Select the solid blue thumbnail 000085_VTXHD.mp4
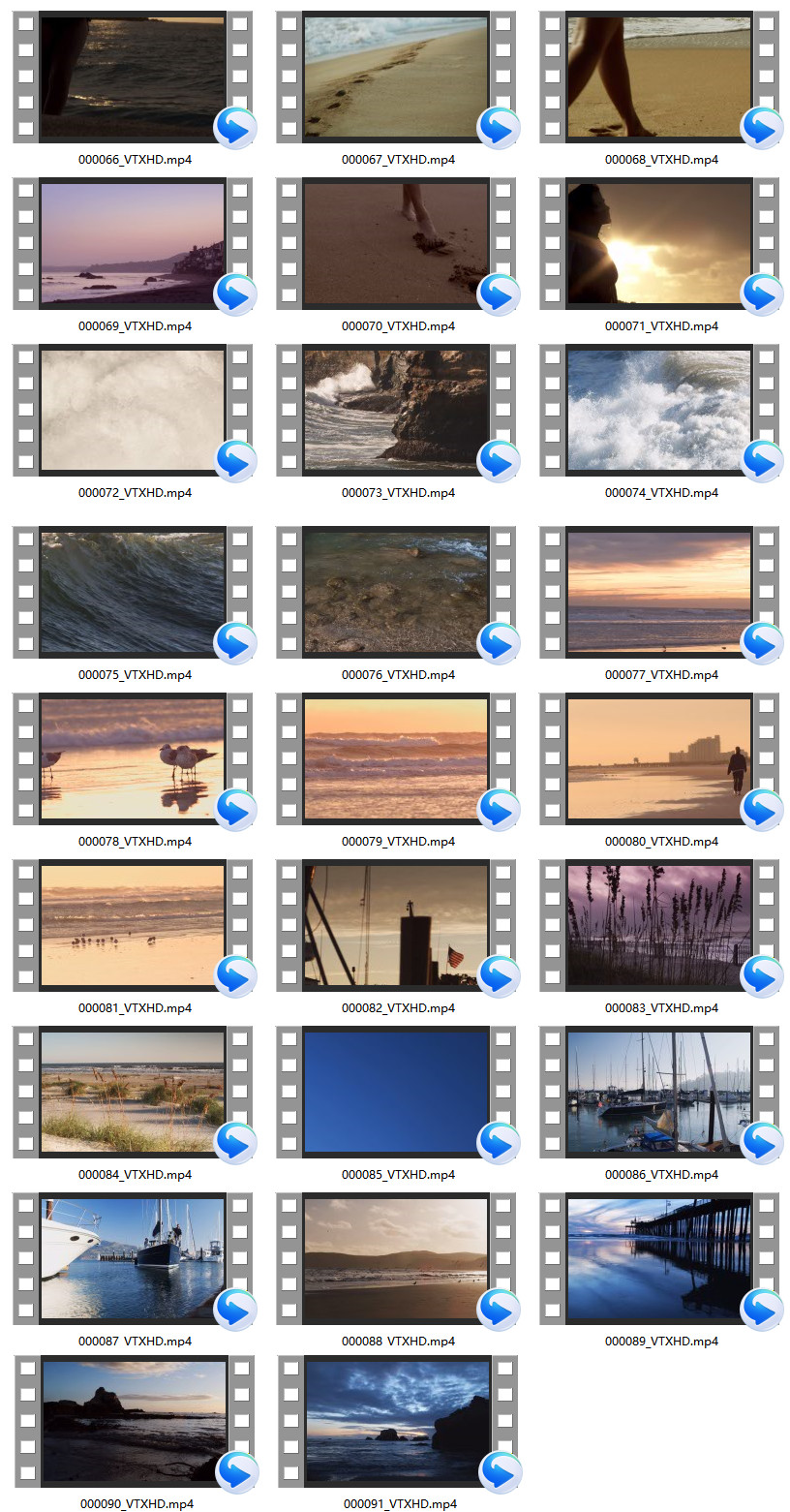The width and height of the screenshot is (790, 1512). (x=396, y=1092)
